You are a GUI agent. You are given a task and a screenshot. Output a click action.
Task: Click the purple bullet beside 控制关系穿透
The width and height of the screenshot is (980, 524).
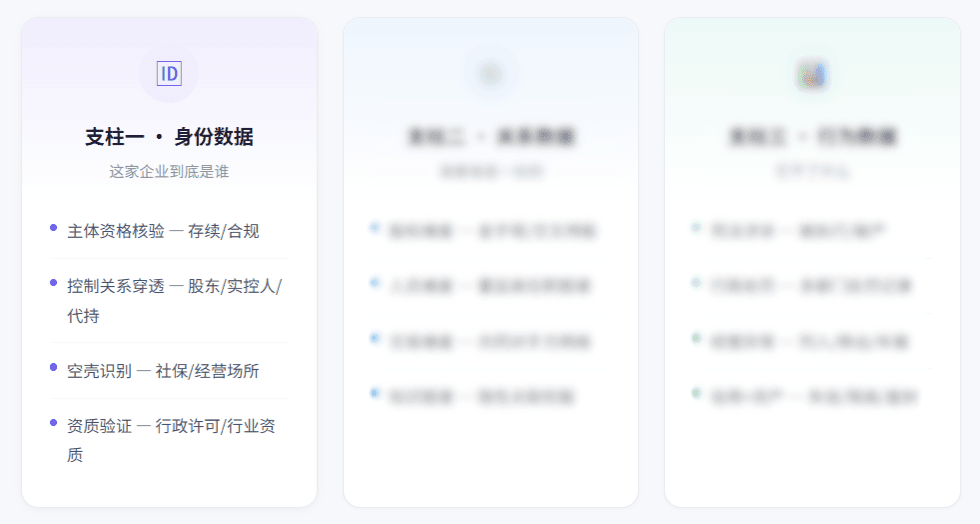53,283
